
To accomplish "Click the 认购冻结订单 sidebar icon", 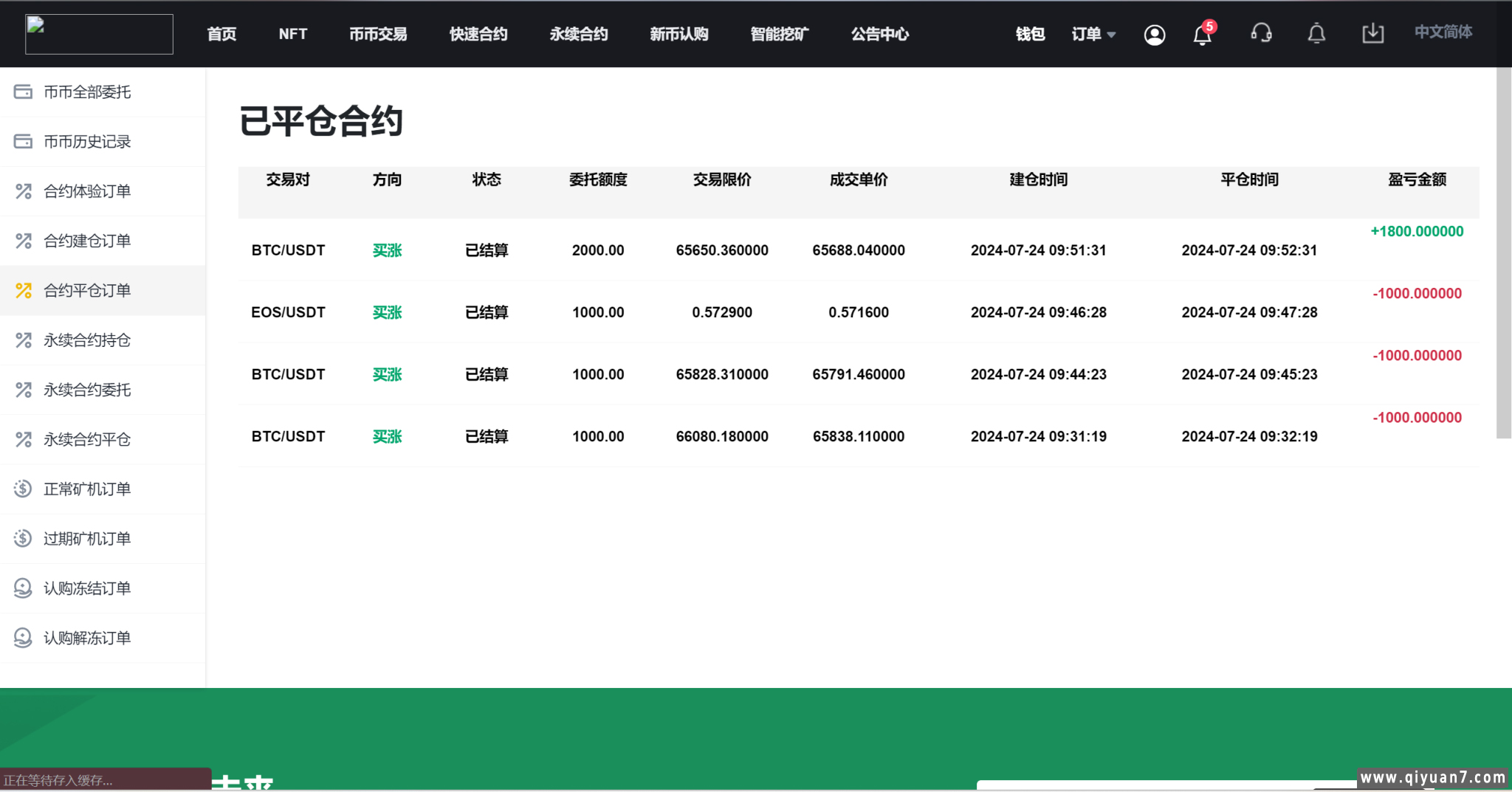I will coord(22,588).
